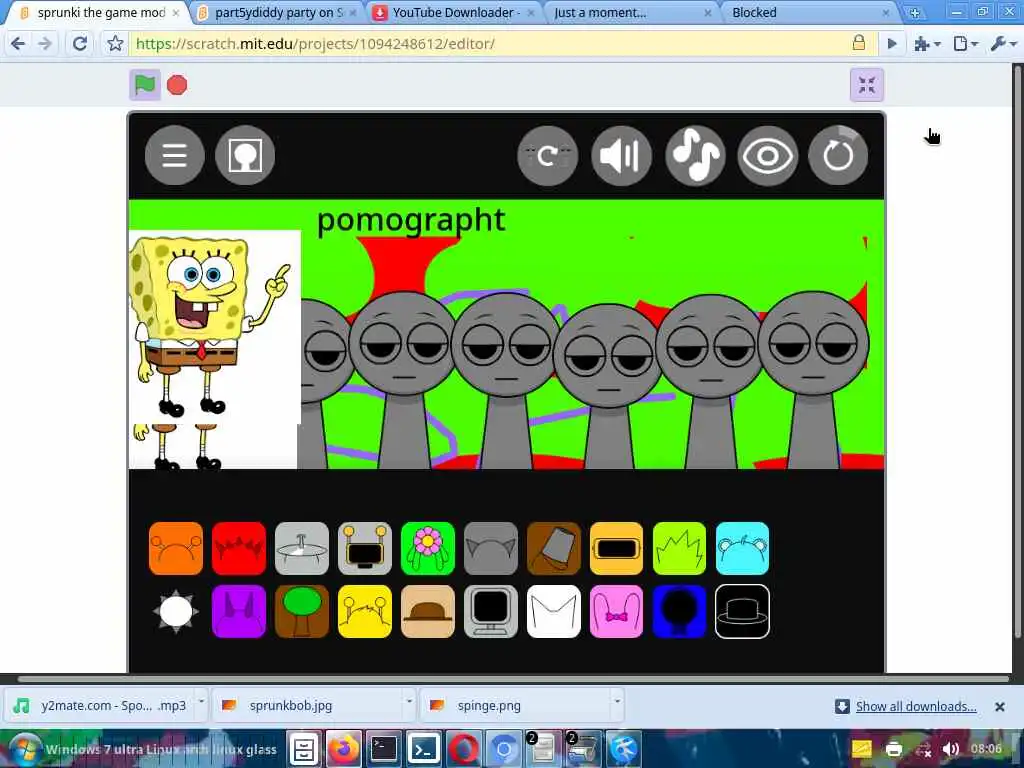Reload the current page
Screen dimensions: 1024x768
(80, 44)
